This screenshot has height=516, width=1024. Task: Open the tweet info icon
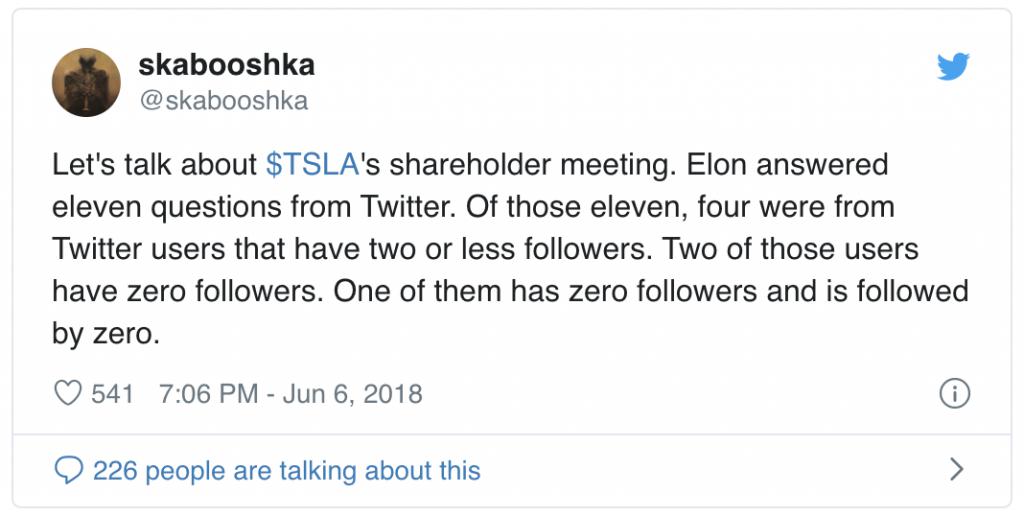click(954, 394)
